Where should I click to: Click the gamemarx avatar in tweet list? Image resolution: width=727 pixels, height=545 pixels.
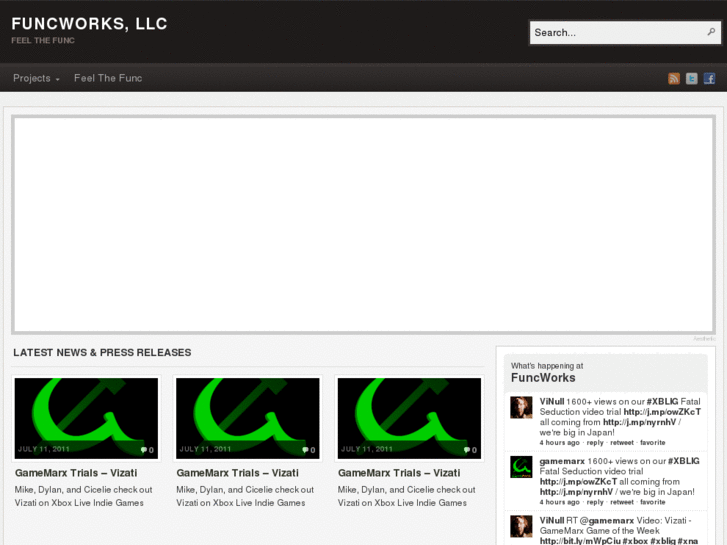521,467
